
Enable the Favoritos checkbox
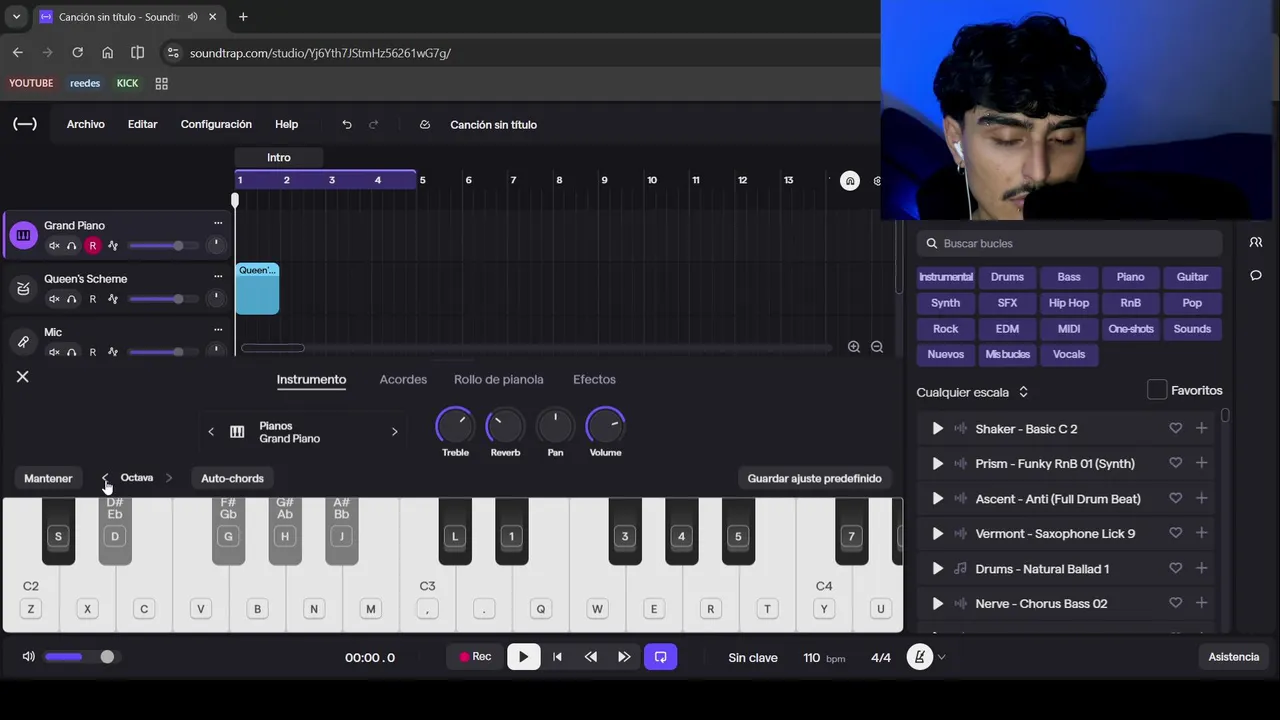click(1157, 390)
